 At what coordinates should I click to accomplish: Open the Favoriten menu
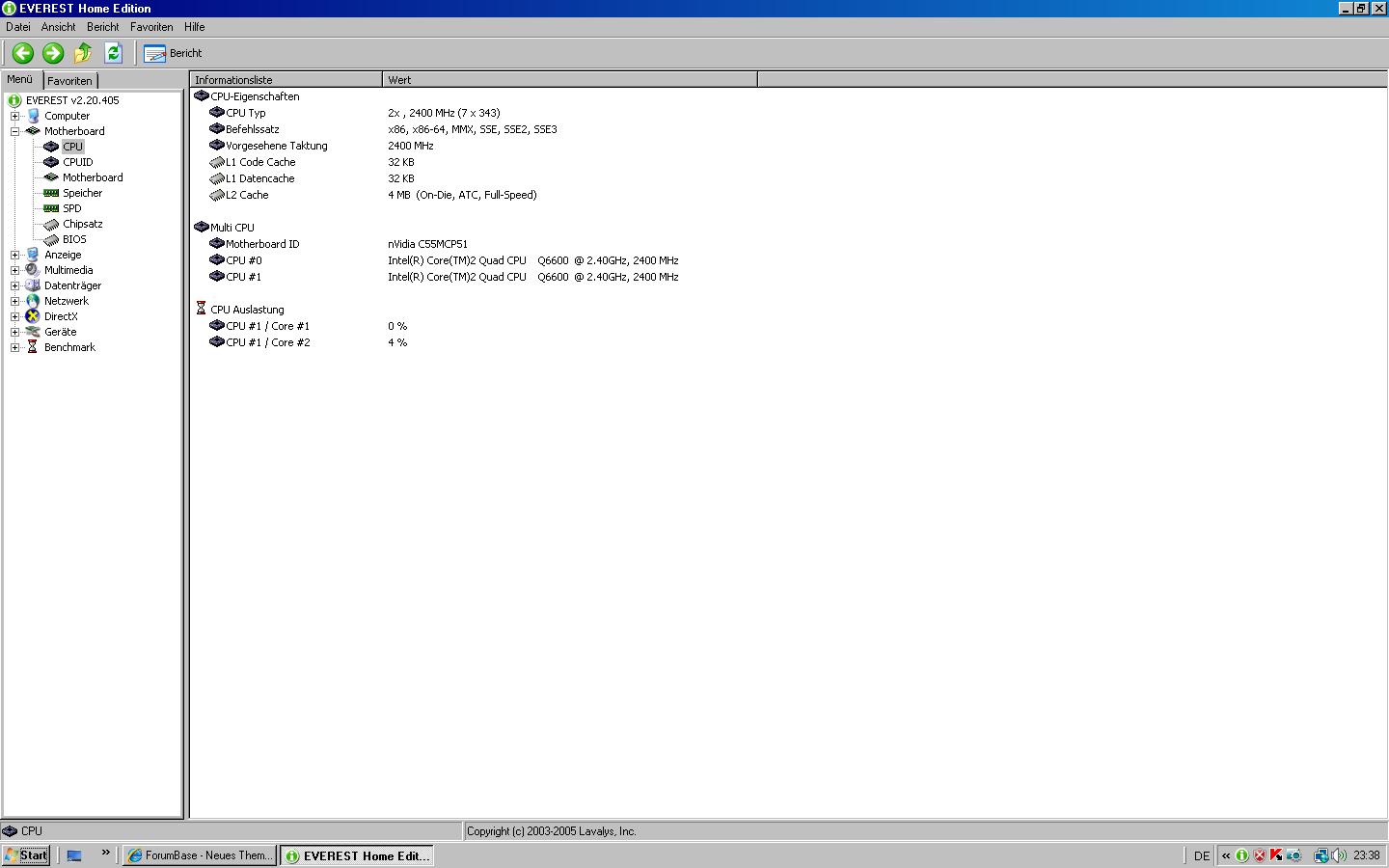(x=151, y=27)
